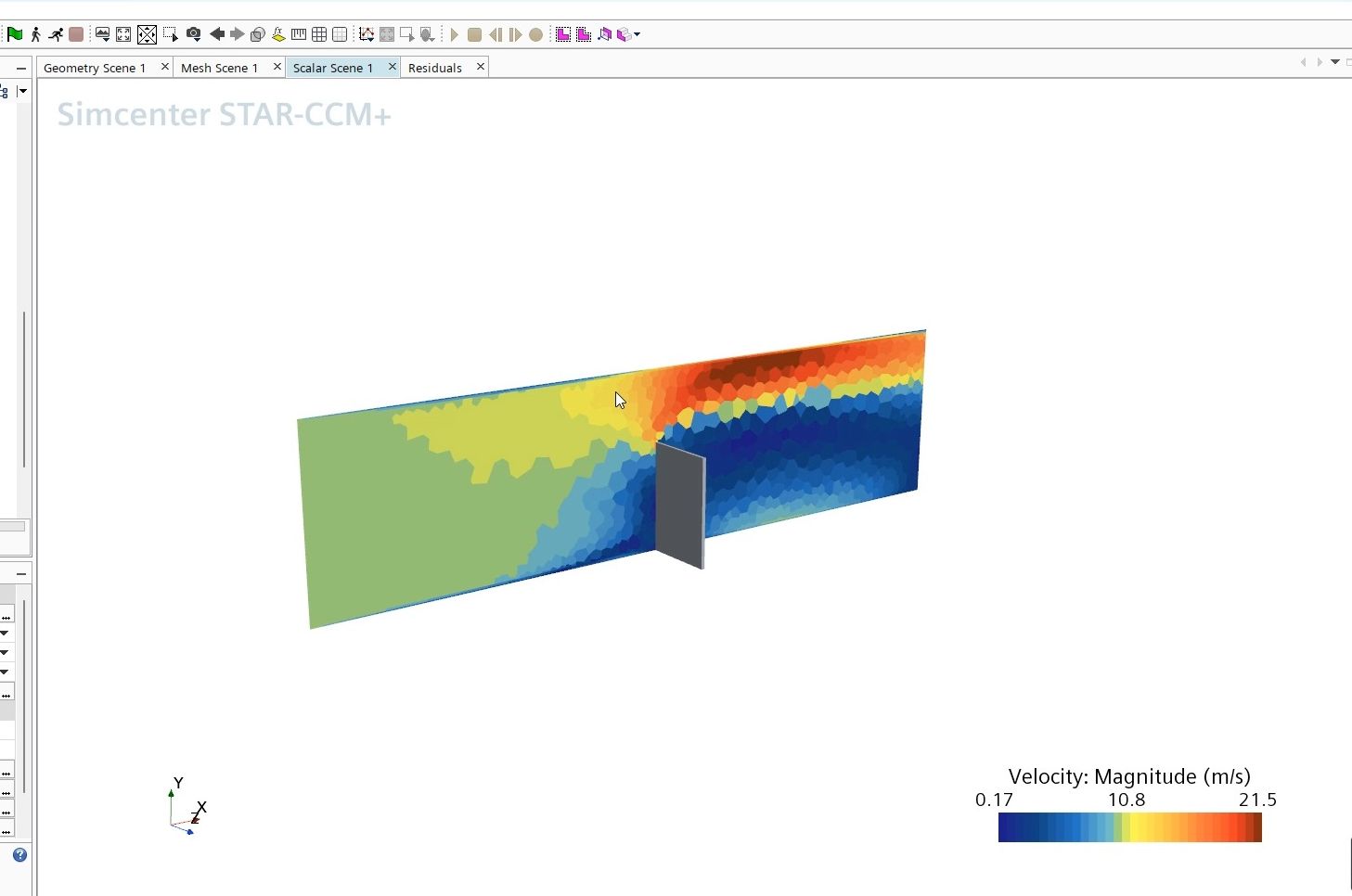Switch to the Mesh Scene 1 tab
Screen dimensions: 1352x896
tap(220, 68)
